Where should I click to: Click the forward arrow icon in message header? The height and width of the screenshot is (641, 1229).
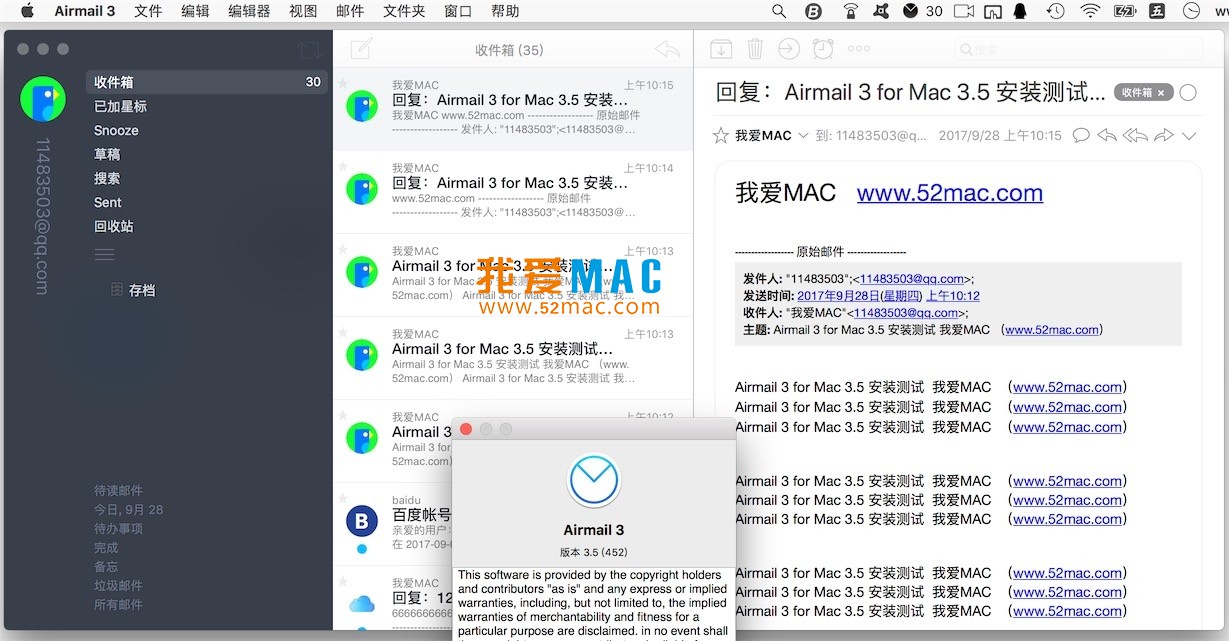tap(1163, 135)
